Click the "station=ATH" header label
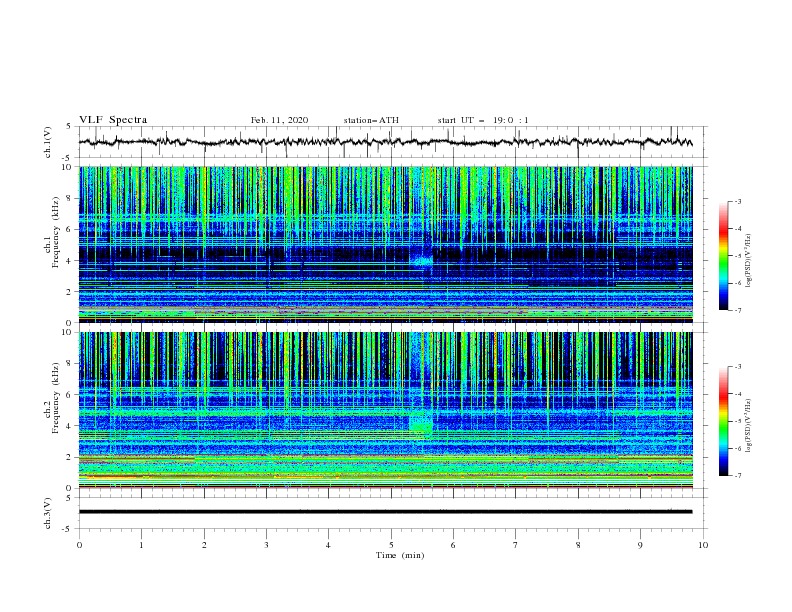792x612 pixels. click(x=371, y=120)
